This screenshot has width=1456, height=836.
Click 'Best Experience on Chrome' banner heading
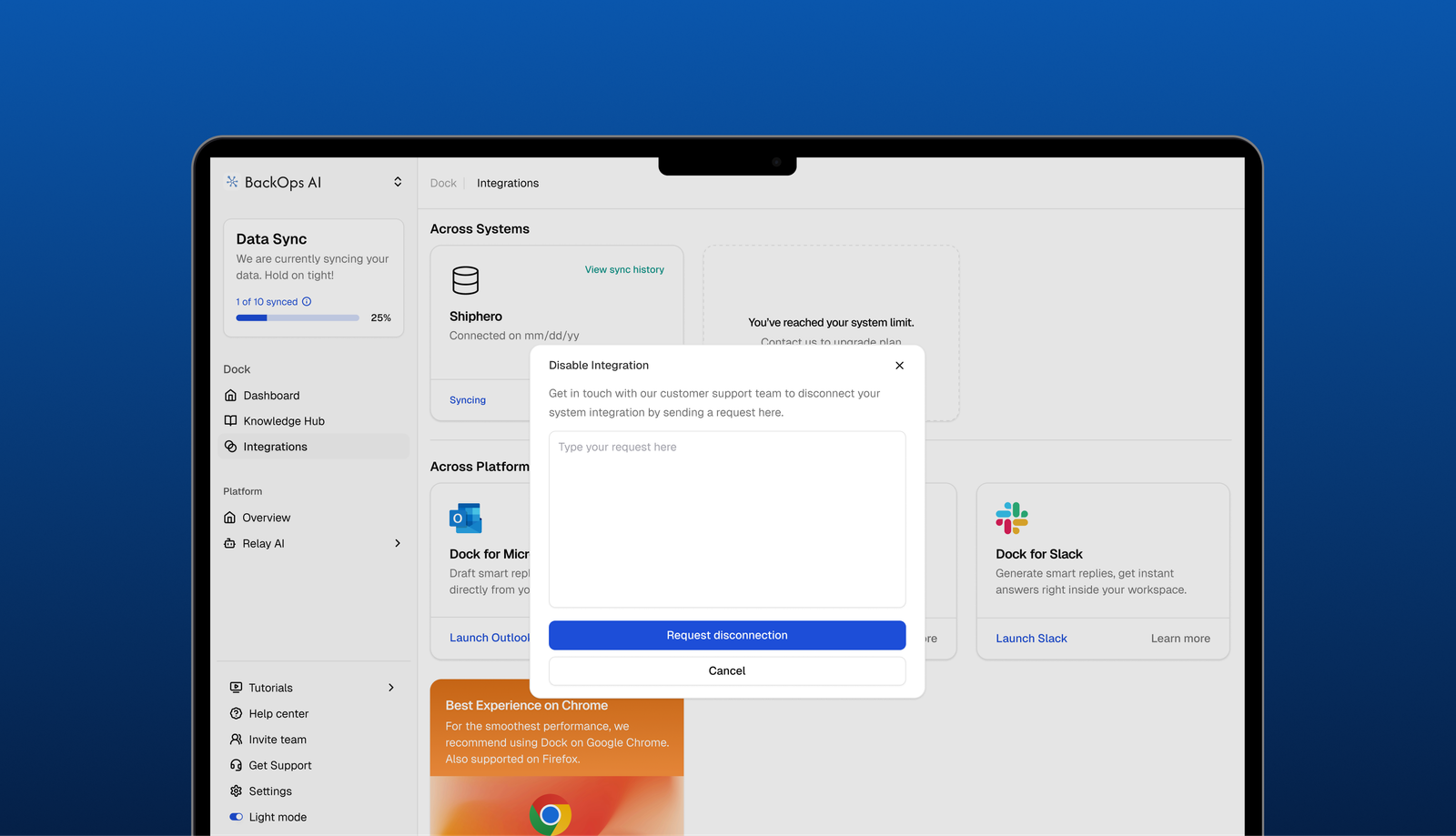coord(527,706)
